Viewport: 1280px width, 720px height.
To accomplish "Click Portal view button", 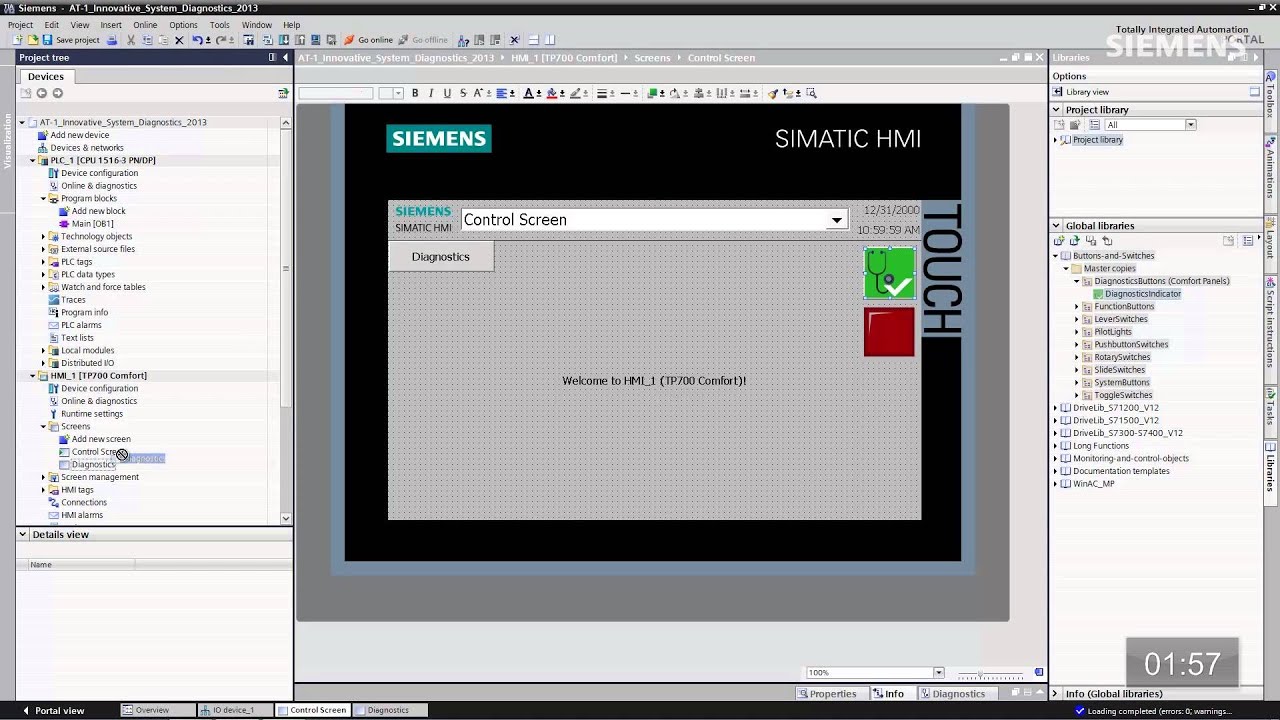I will coord(53,710).
